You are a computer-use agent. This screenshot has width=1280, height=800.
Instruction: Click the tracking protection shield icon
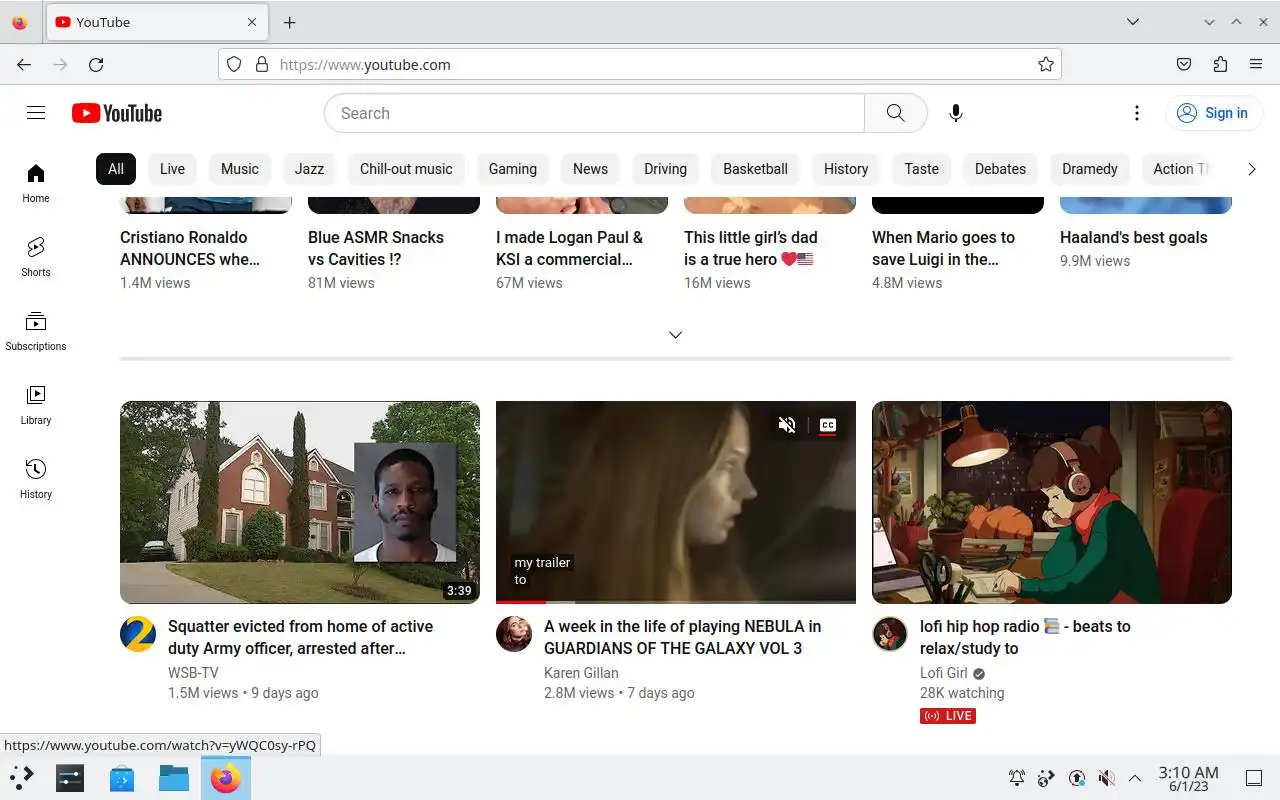point(234,64)
